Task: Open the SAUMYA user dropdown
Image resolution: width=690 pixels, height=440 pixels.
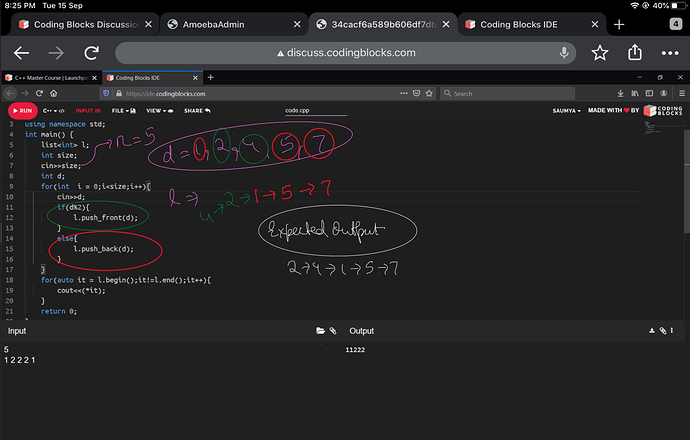Action: 567,111
